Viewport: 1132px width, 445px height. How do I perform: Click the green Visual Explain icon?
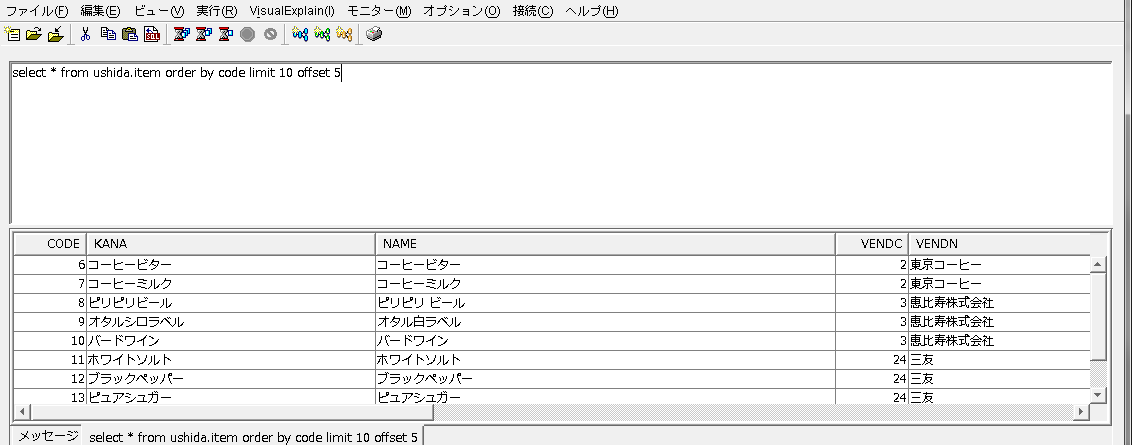pos(322,34)
